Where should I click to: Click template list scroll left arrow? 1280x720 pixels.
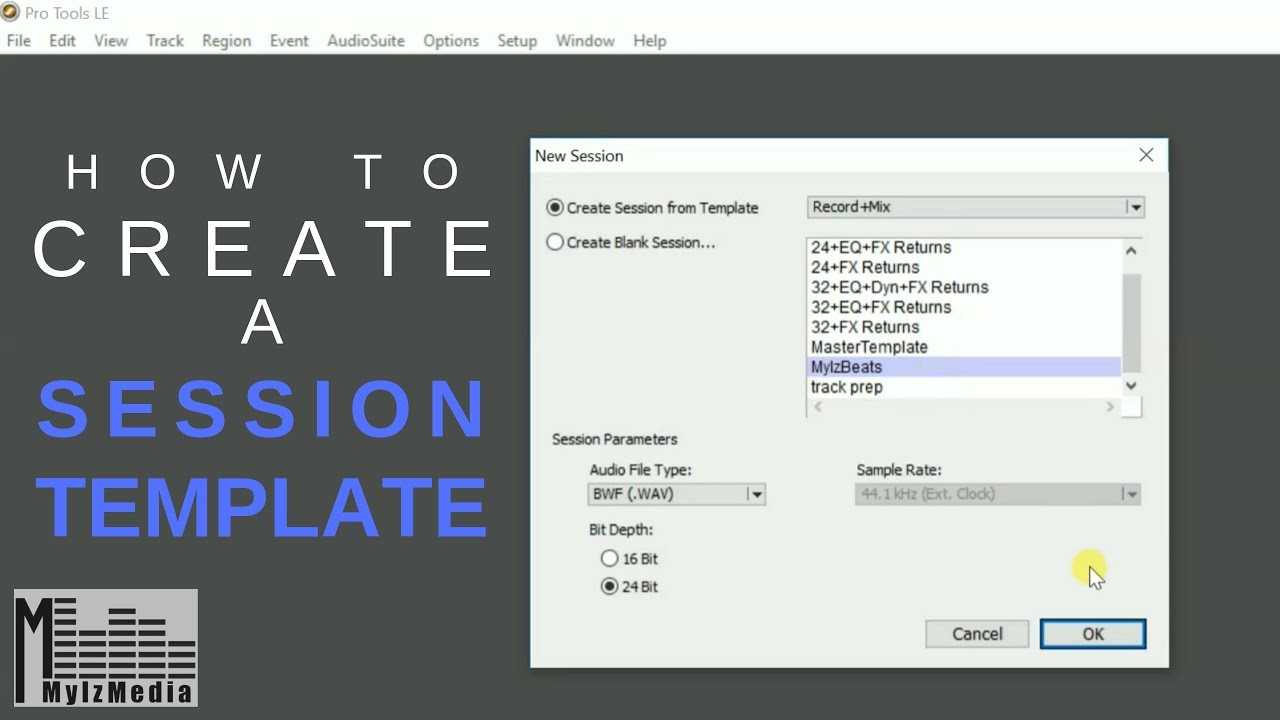click(x=818, y=407)
